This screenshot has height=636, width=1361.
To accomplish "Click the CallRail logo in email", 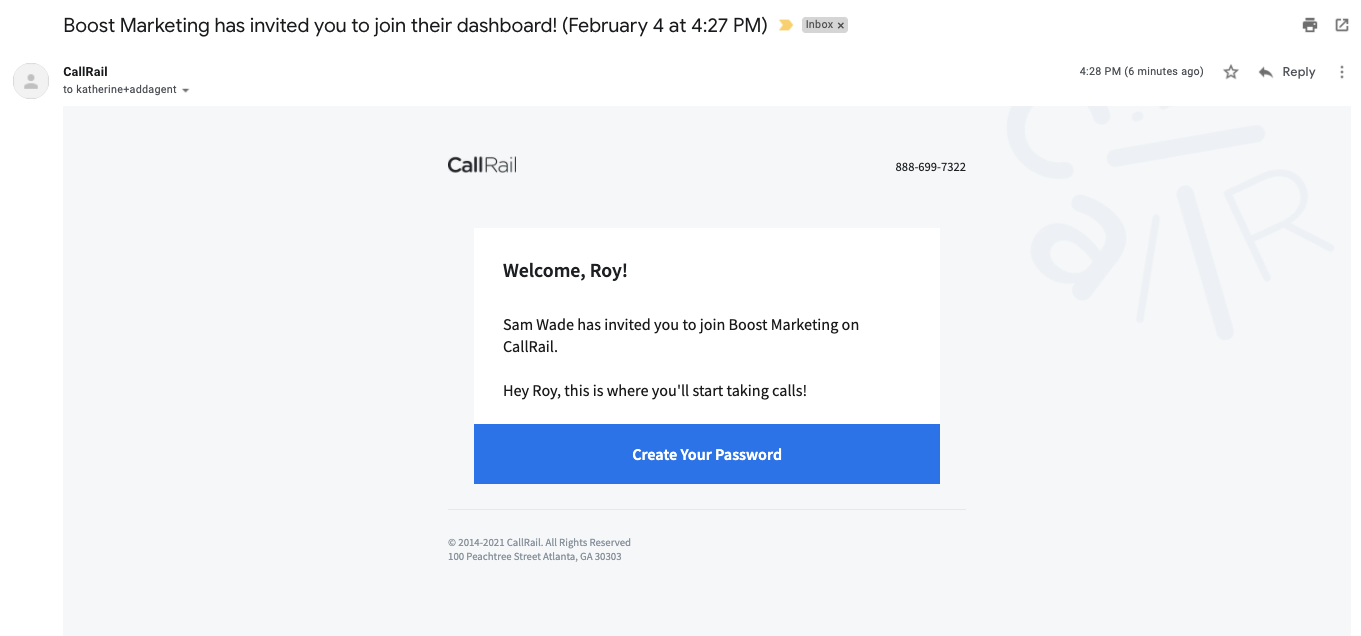I will pyautogui.click(x=482, y=165).
